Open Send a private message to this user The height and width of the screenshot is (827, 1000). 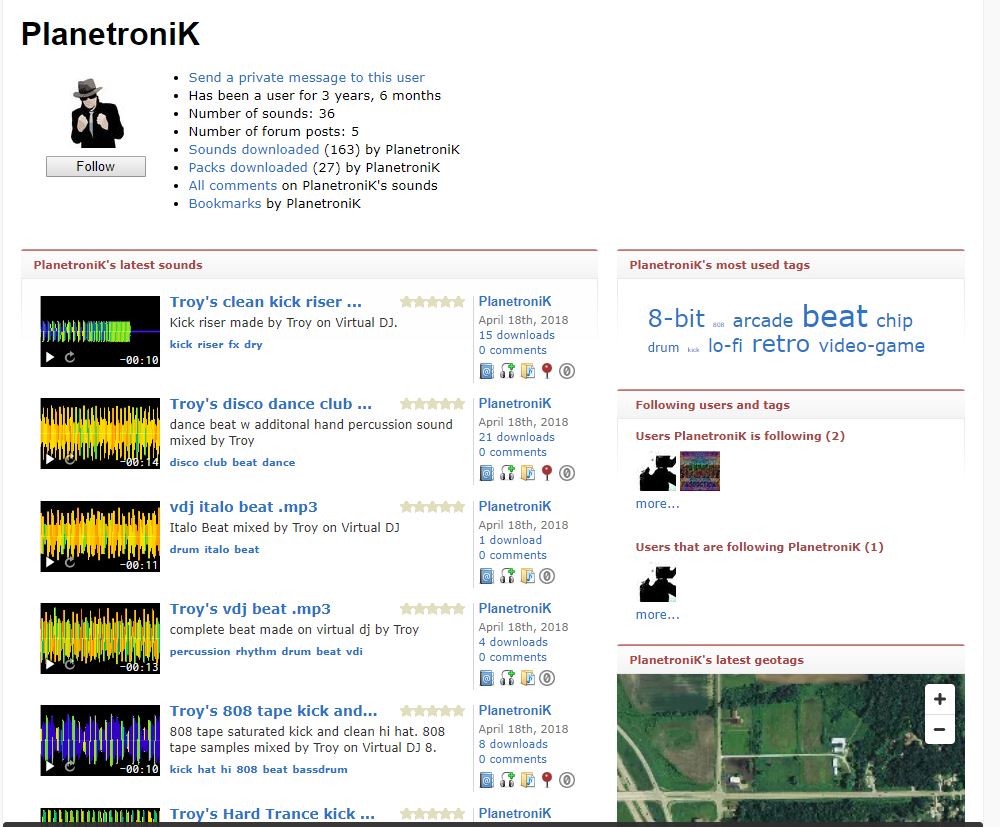click(306, 77)
